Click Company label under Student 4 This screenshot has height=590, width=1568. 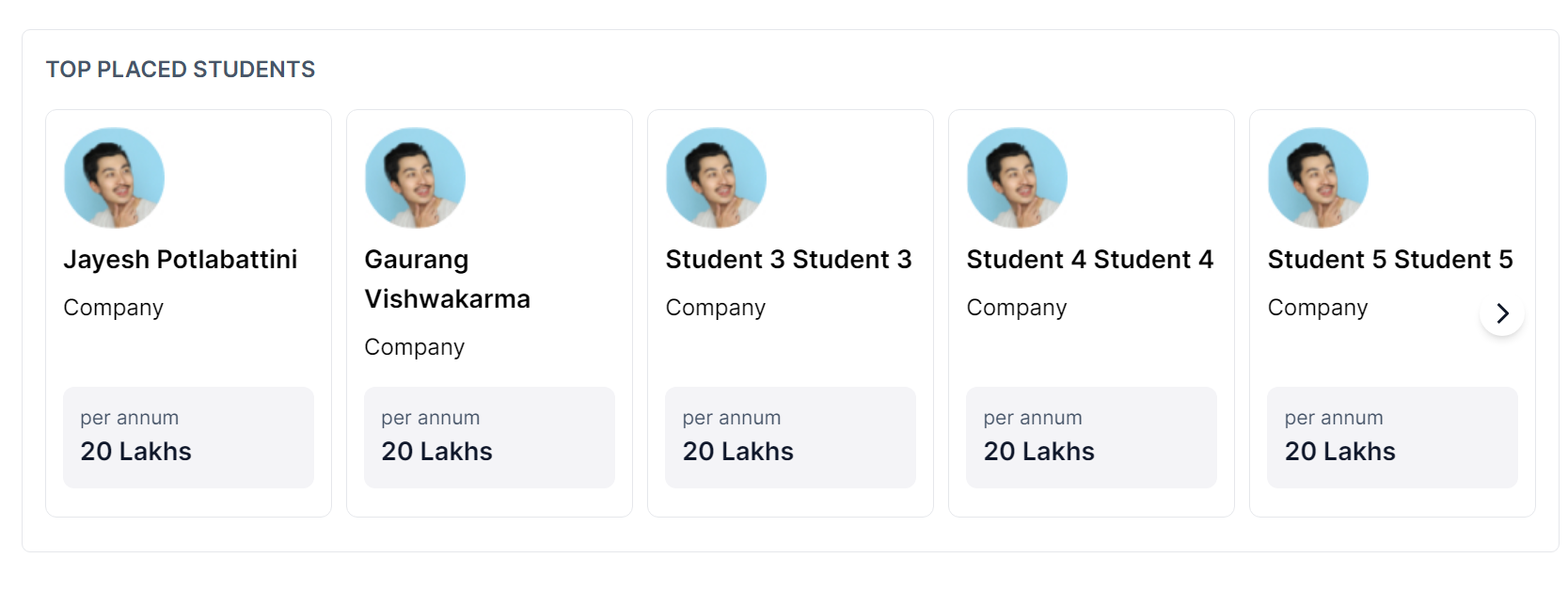[1017, 308]
